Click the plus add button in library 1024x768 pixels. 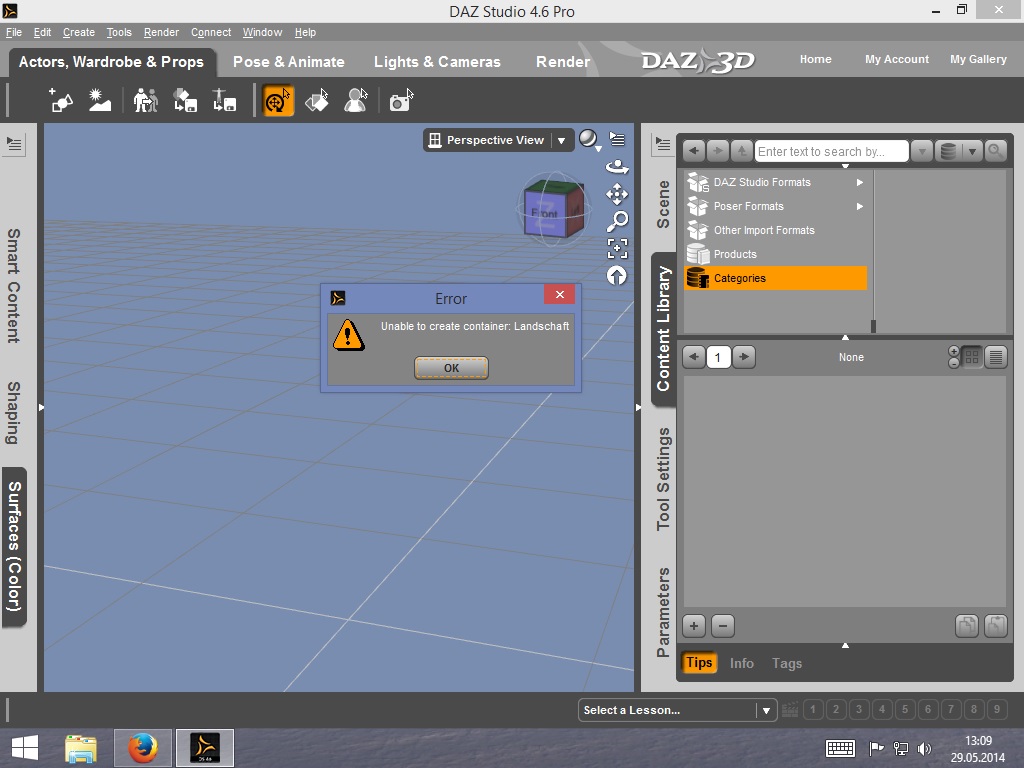(x=694, y=626)
